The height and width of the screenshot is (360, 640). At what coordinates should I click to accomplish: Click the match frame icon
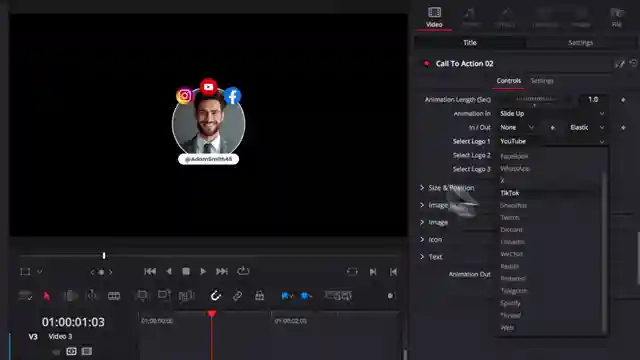(x=352, y=272)
